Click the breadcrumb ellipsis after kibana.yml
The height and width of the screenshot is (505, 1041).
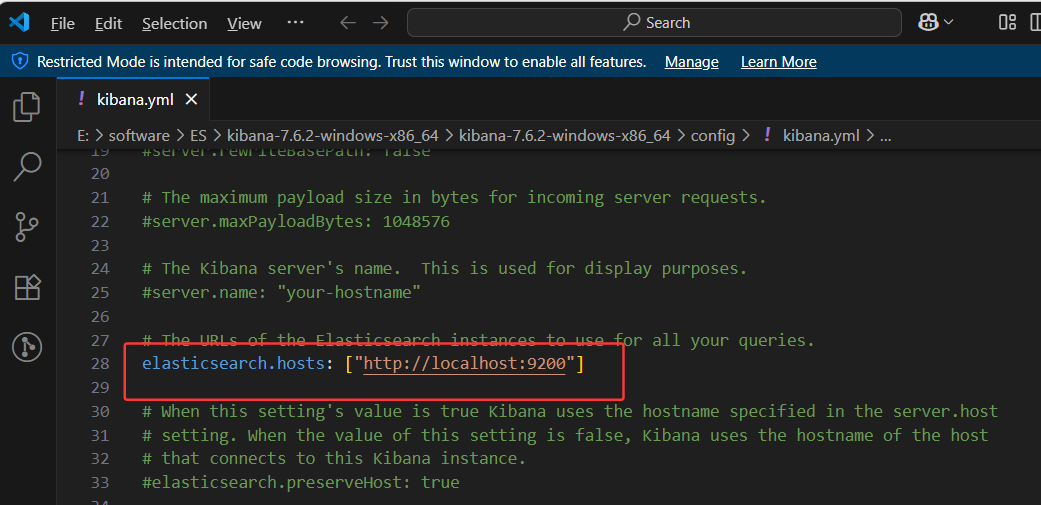(x=885, y=137)
